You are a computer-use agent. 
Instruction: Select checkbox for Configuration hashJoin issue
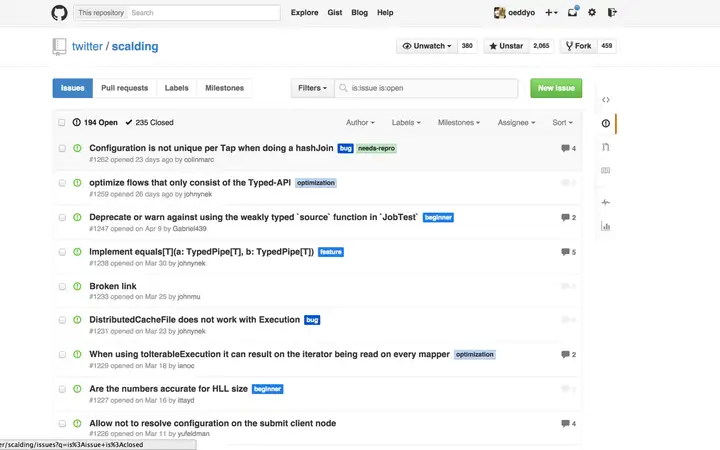point(62,148)
